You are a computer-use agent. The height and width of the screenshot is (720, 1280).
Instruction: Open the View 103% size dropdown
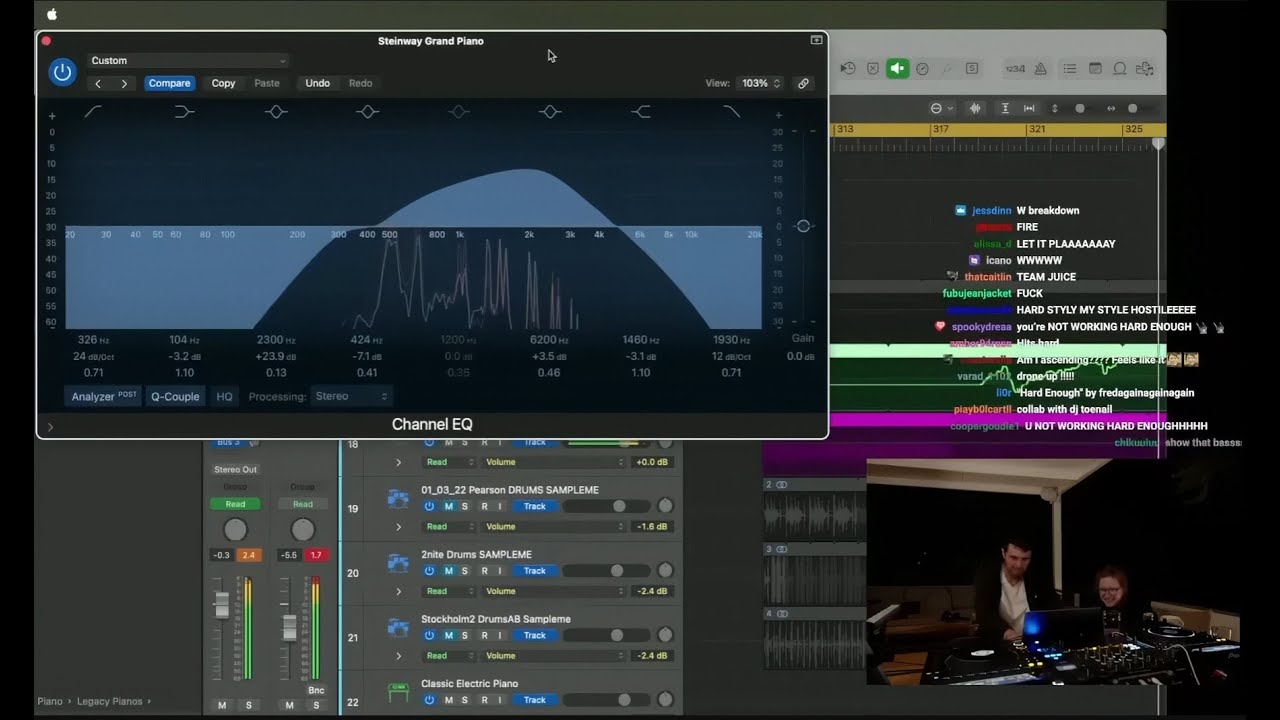[x=761, y=83]
